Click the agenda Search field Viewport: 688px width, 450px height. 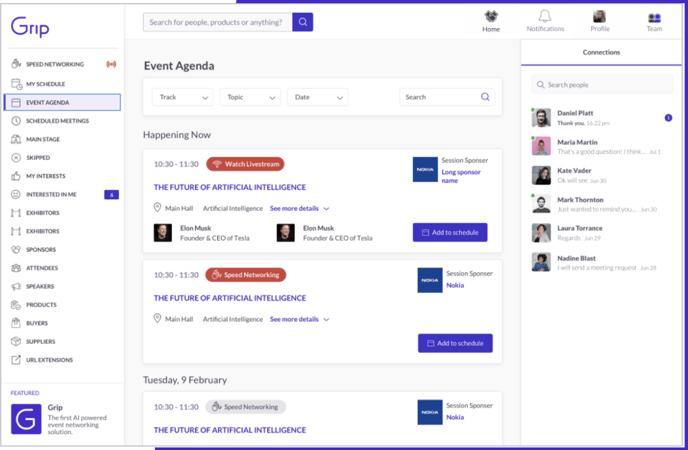[447, 97]
